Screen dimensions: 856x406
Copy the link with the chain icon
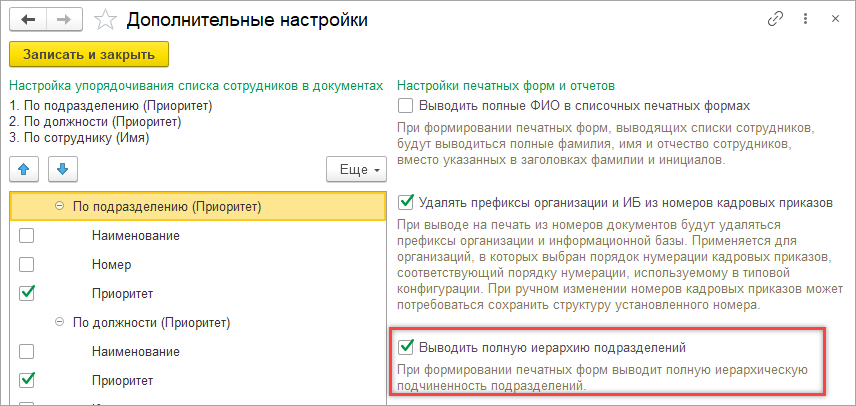(775, 20)
